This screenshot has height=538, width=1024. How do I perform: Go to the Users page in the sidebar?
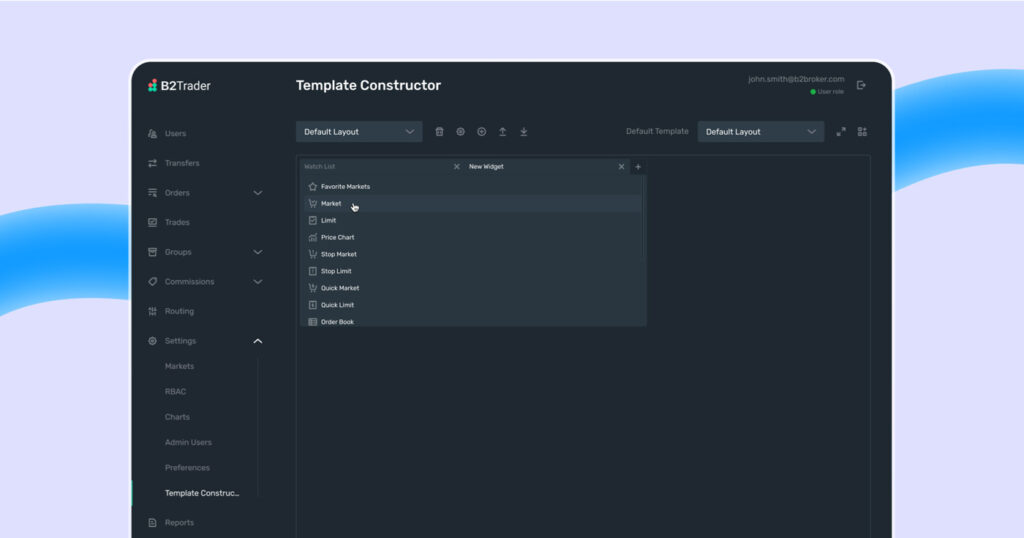[x=175, y=134]
